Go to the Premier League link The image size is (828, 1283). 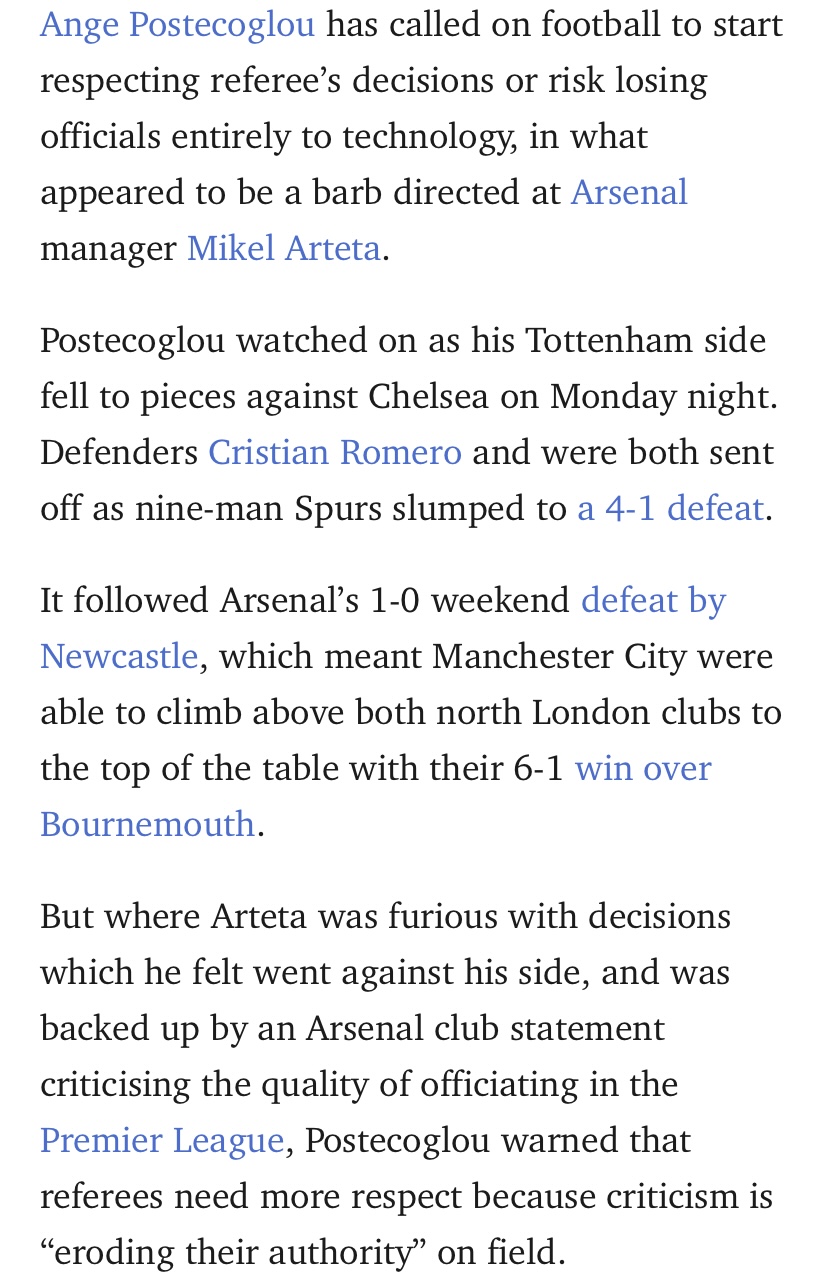click(162, 1140)
